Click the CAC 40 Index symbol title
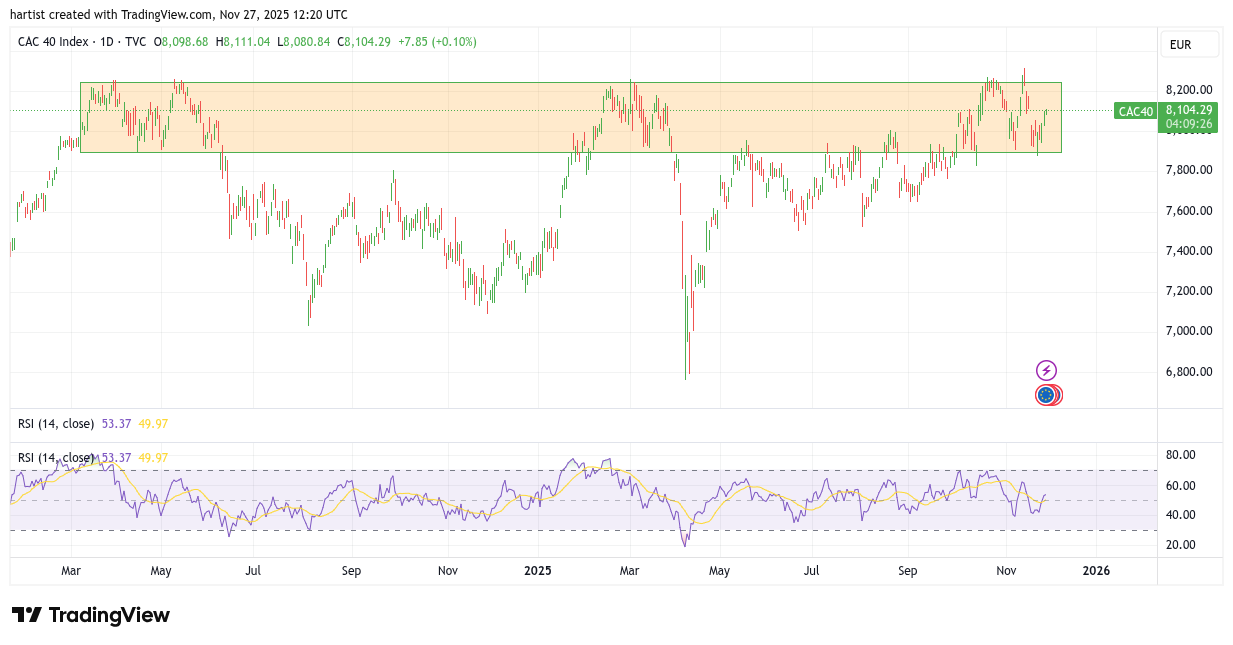 pyautogui.click(x=53, y=42)
